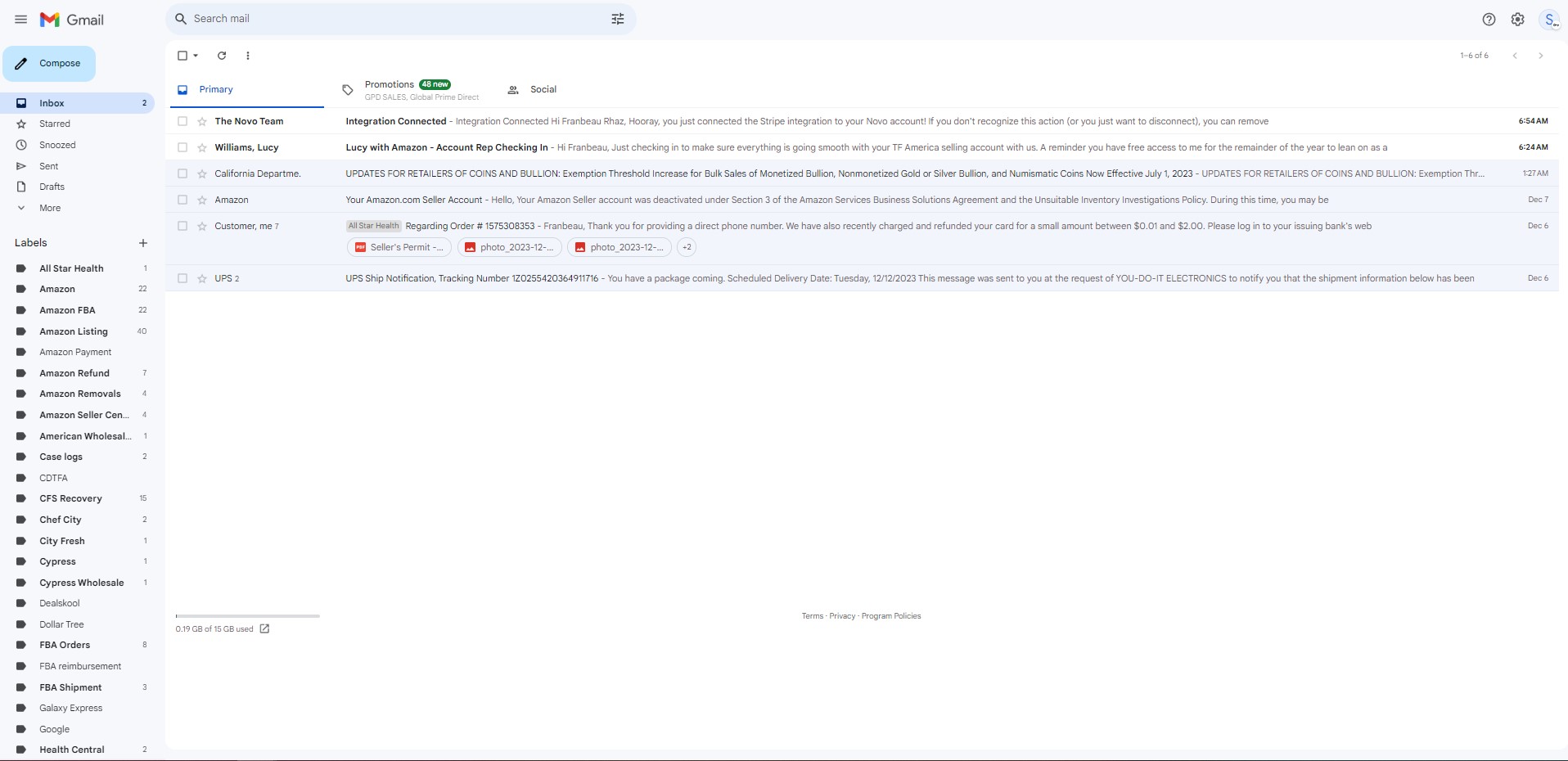Open the Settings gear
Image resolution: width=1568 pixels, height=761 pixels.
1518,20
